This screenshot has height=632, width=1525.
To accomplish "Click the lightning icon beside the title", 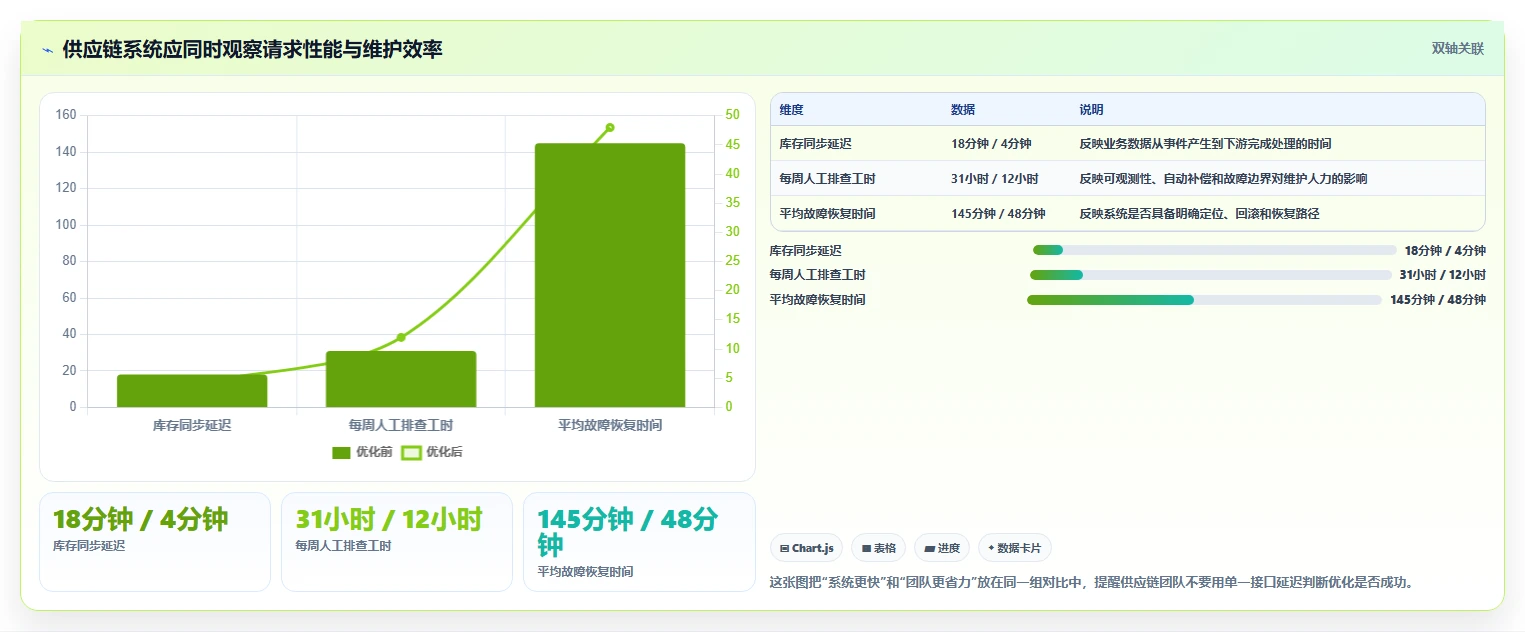I will pos(48,50).
